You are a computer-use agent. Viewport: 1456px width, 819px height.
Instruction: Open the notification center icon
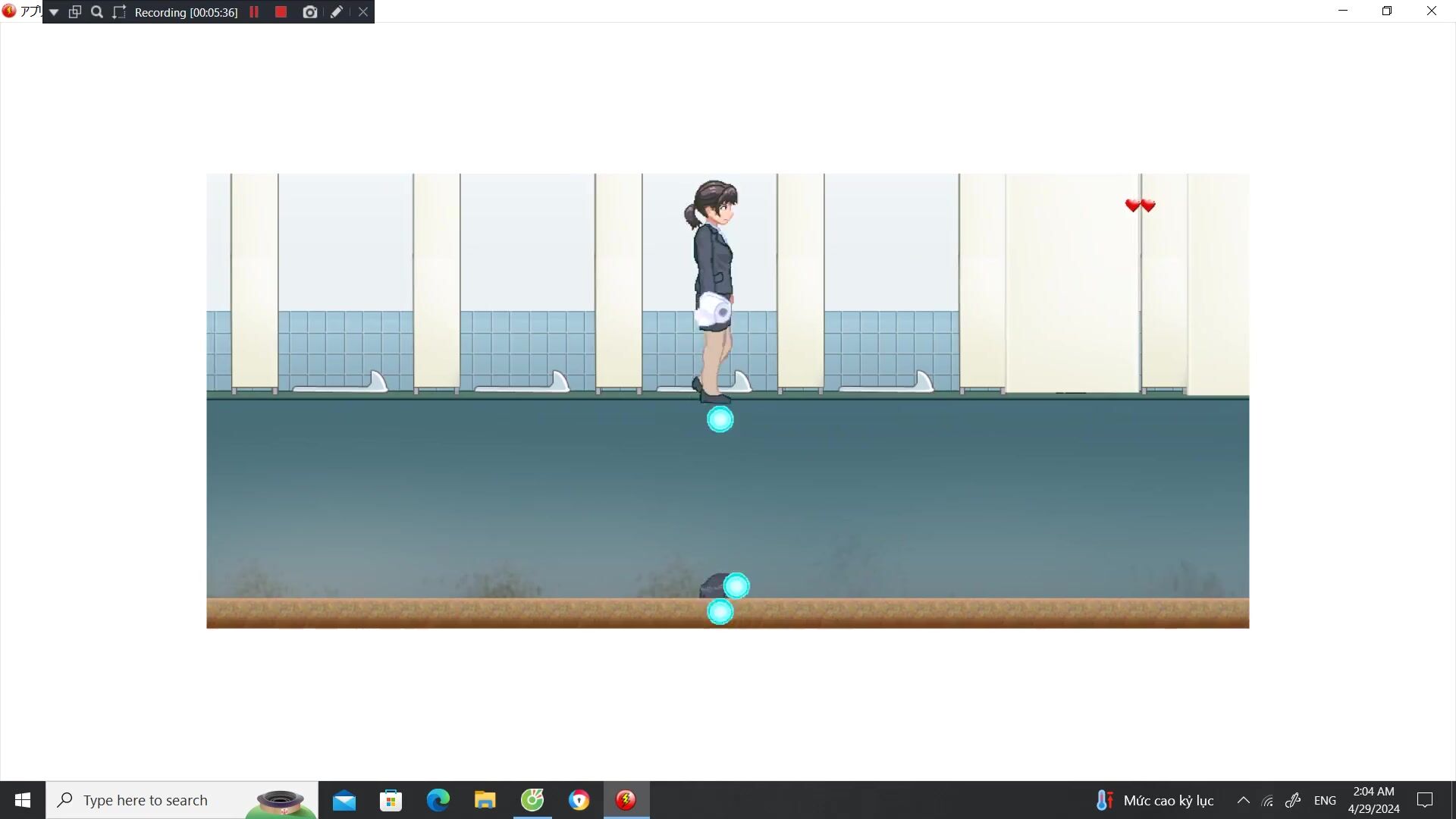[1425, 800]
